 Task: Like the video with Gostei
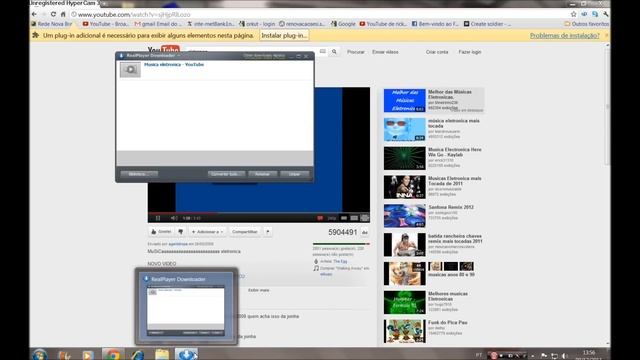pyautogui.click(x=161, y=232)
